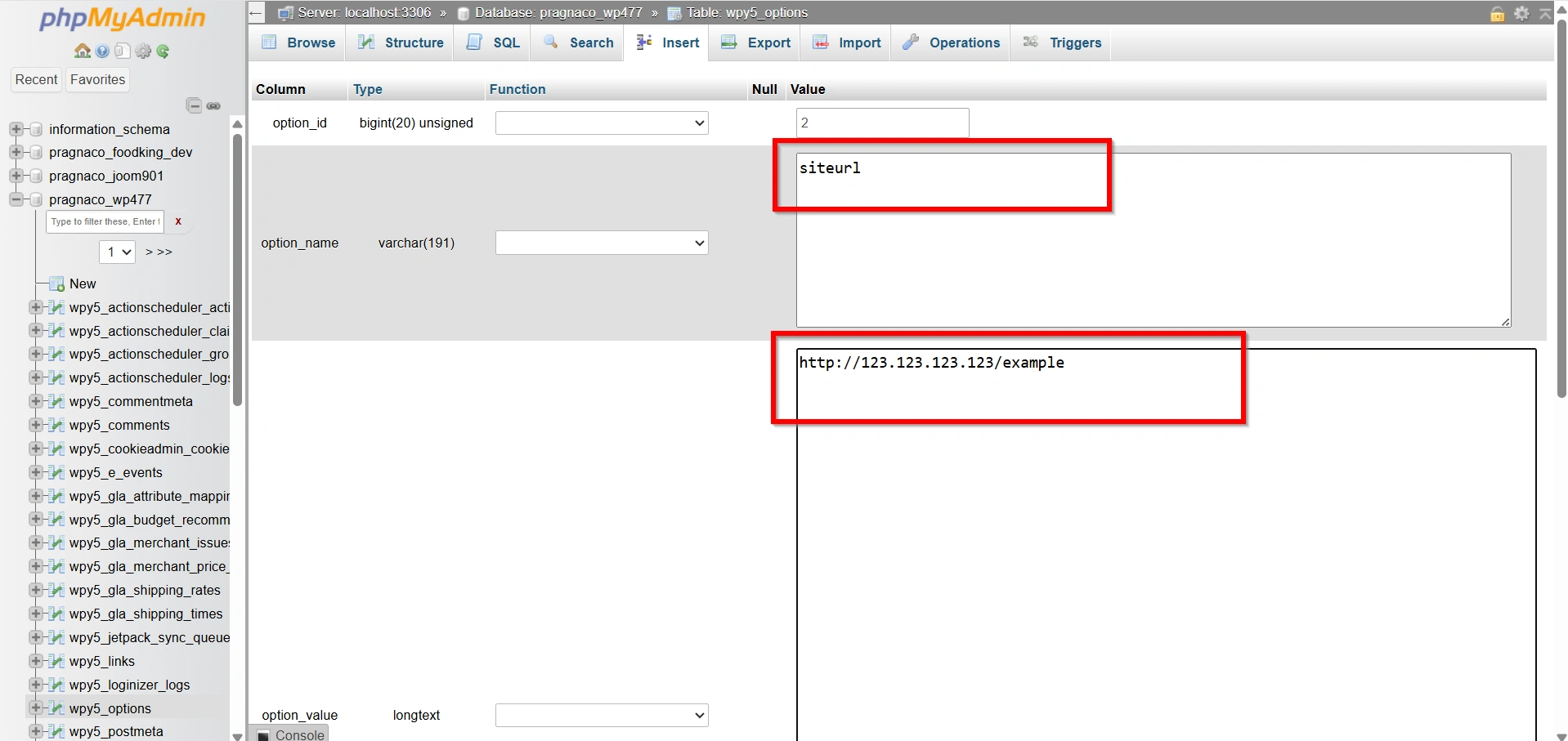Sort by the Type column header
The image size is (1568, 741).
click(368, 89)
